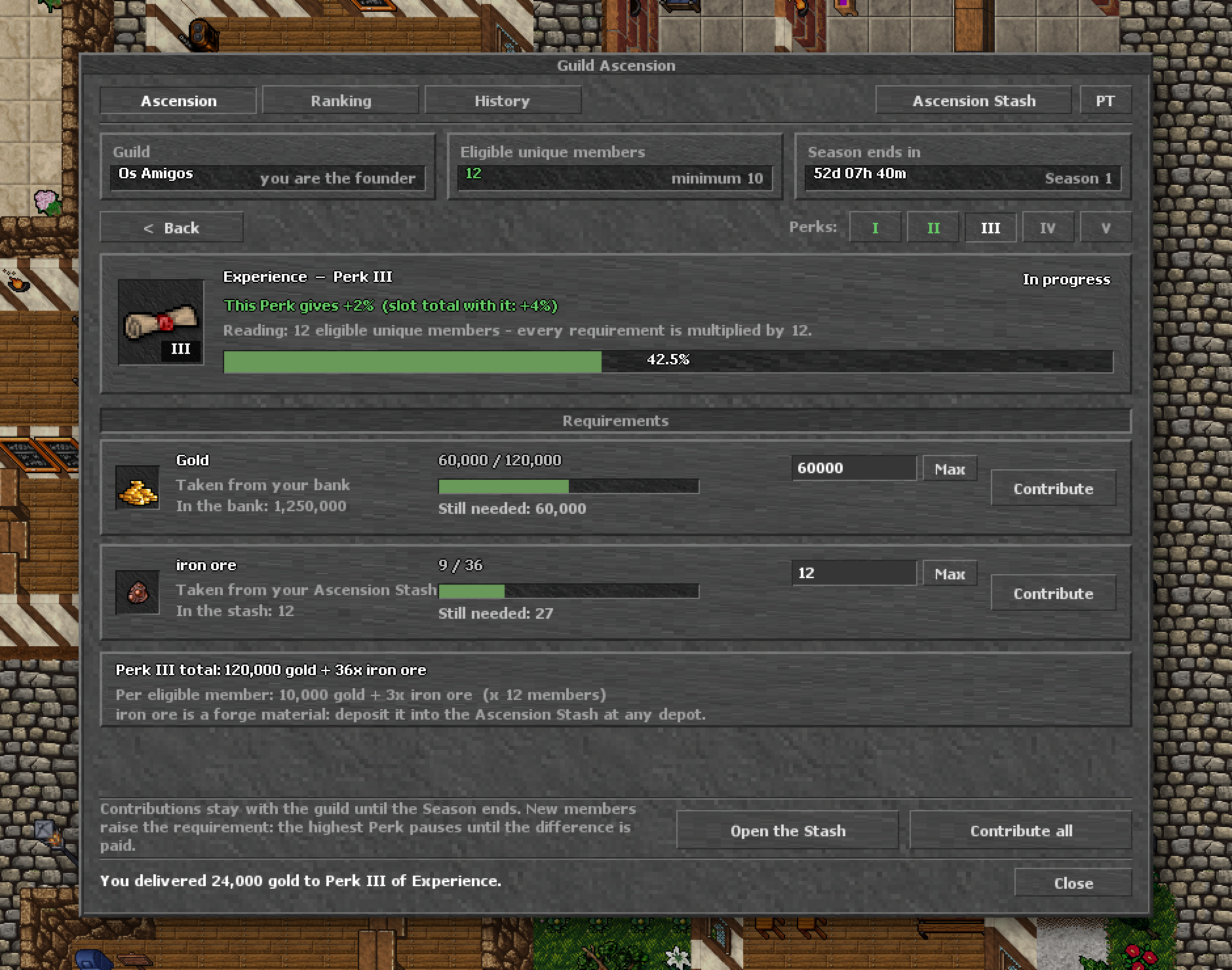
Task: Set gold amount to Max
Action: [950, 469]
